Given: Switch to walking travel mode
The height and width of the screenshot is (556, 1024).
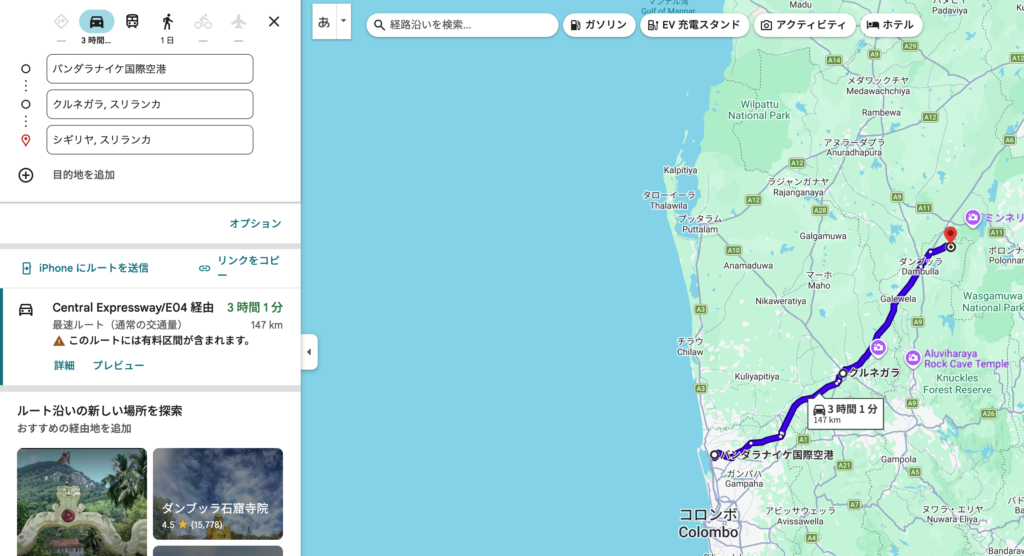Looking at the screenshot, I should [x=167, y=22].
